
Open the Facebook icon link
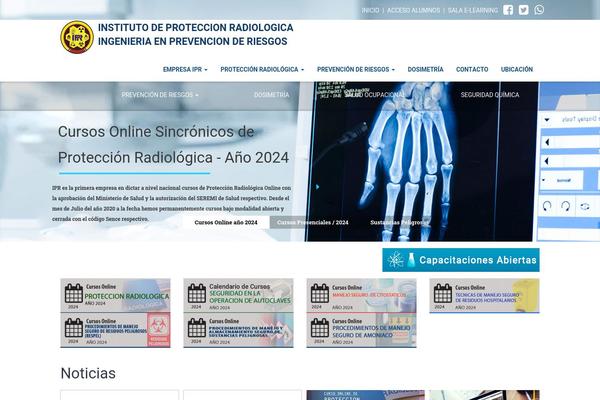point(508,10)
